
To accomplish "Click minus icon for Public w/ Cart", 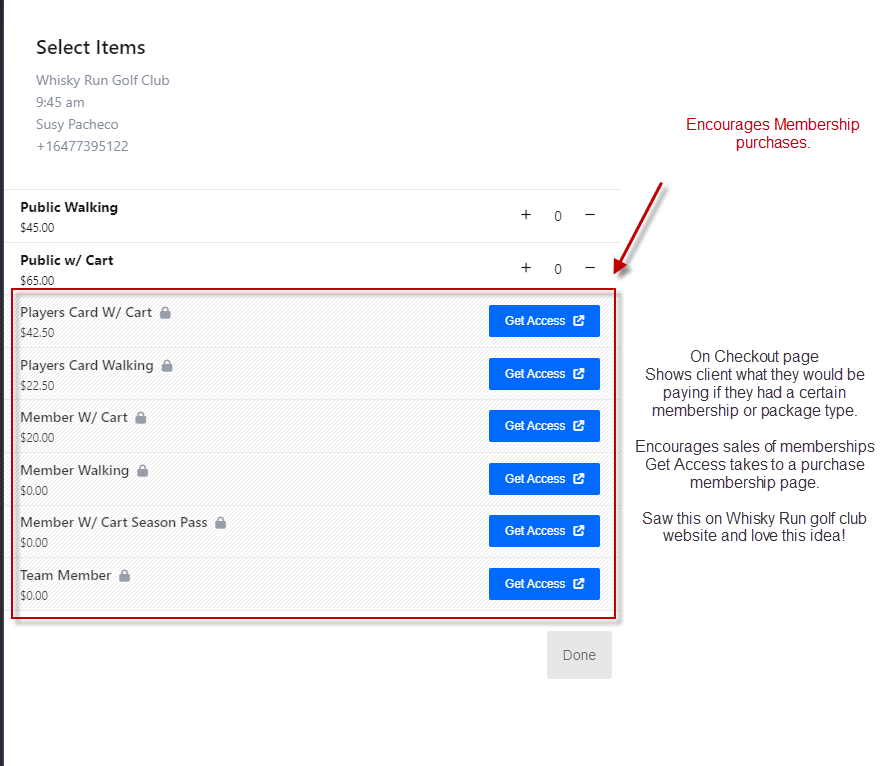I will (590, 268).
